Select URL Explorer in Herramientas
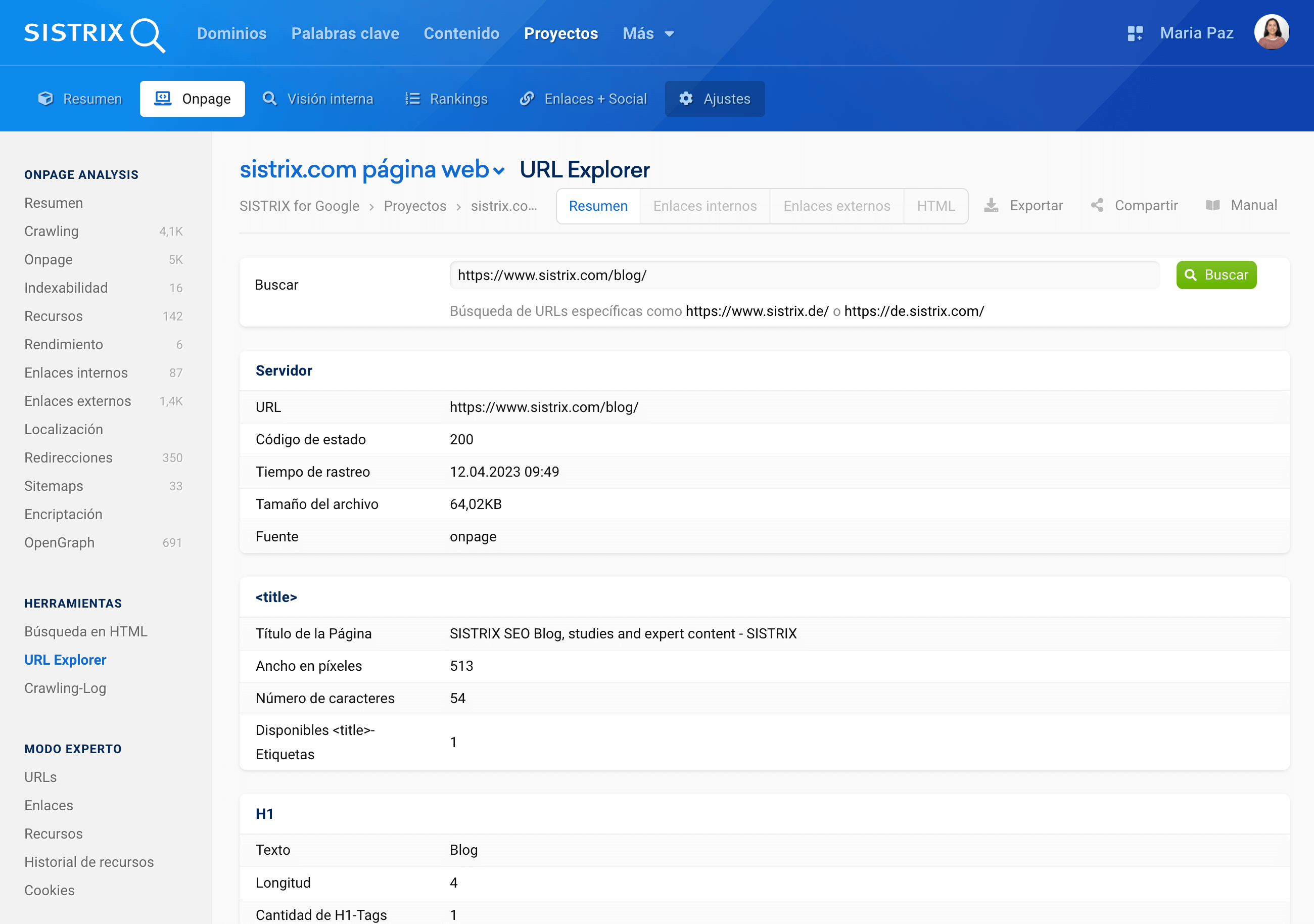The width and height of the screenshot is (1314, 924). (65, 660)
